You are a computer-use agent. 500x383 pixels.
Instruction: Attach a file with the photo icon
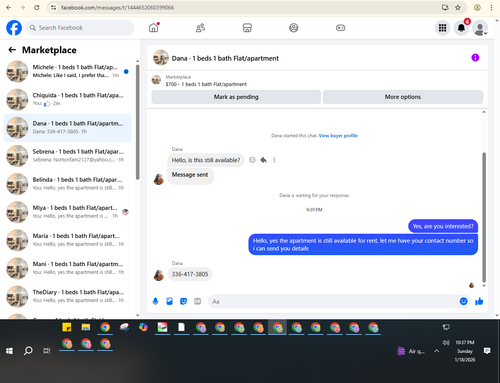coord(169,301)
